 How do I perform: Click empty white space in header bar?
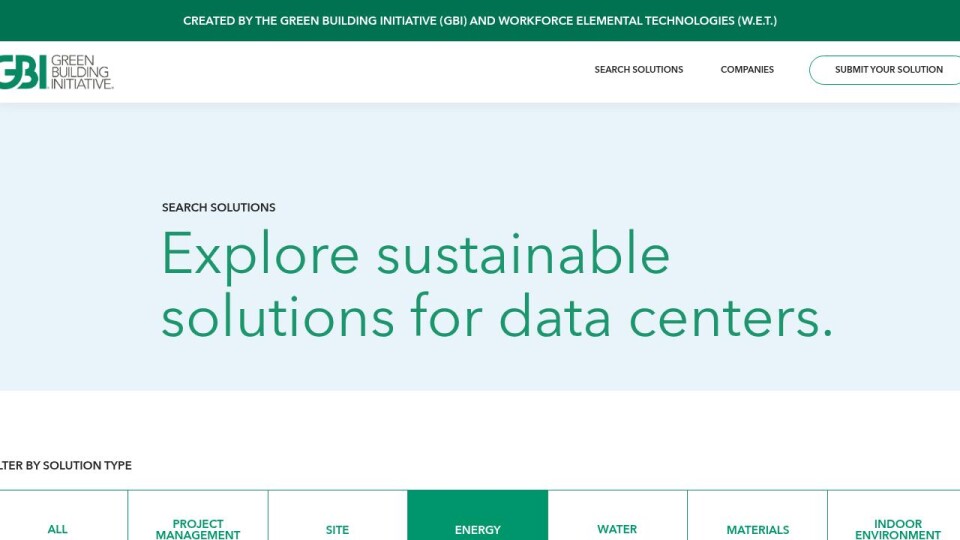(350, 72)
